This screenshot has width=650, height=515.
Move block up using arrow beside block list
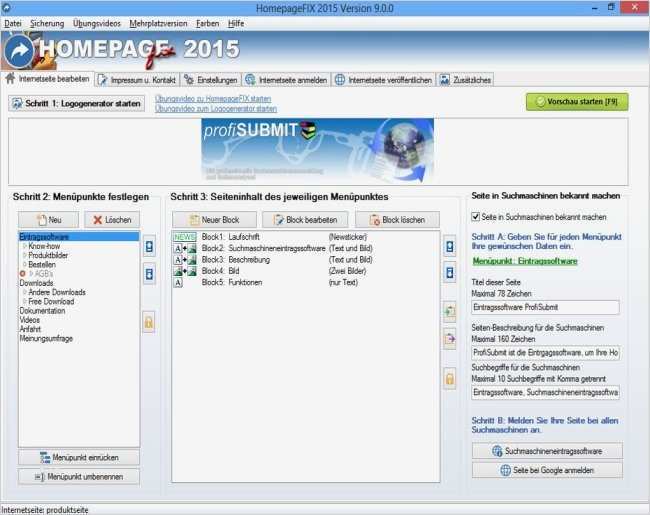[449, 247]
